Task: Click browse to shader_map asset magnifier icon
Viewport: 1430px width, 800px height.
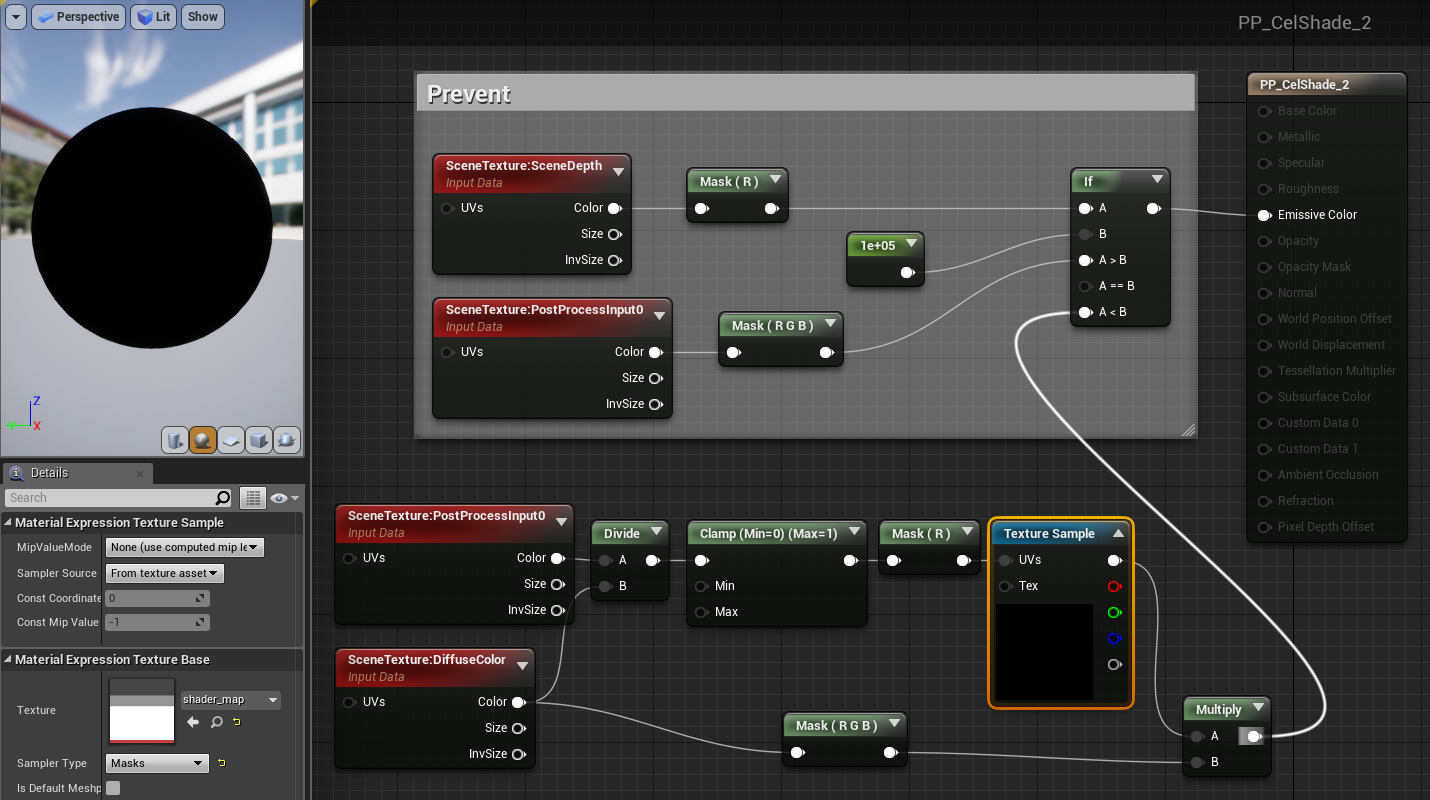Action: coord(216,722)
